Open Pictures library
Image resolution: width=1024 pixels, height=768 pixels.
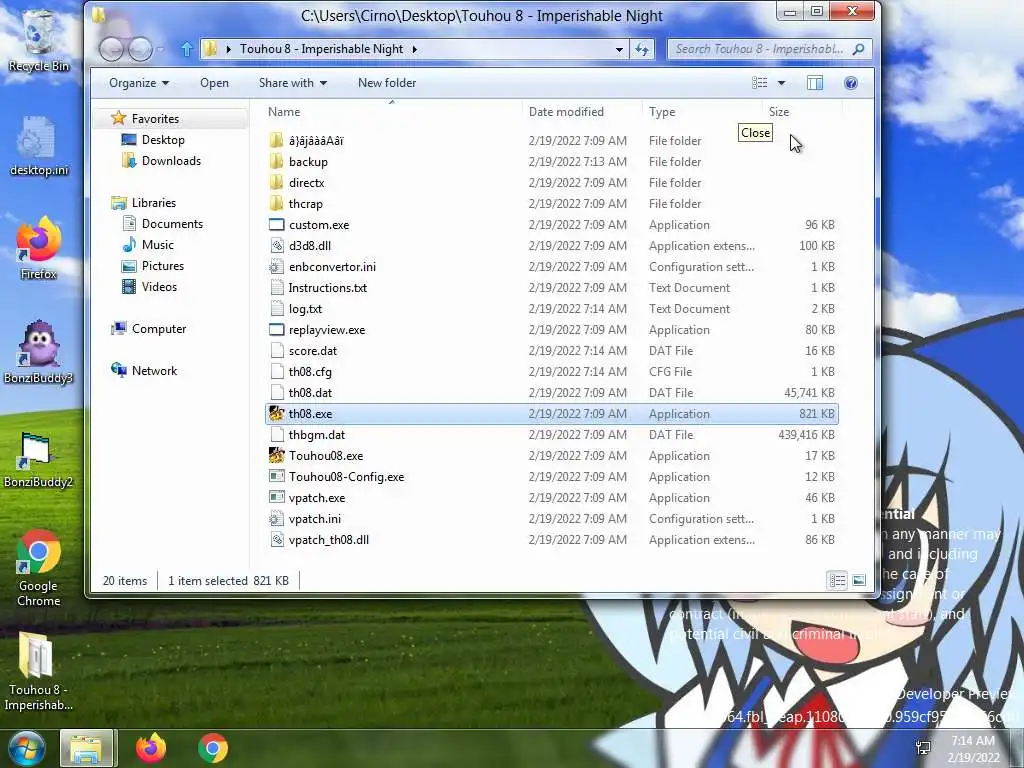tap(163, 266)
